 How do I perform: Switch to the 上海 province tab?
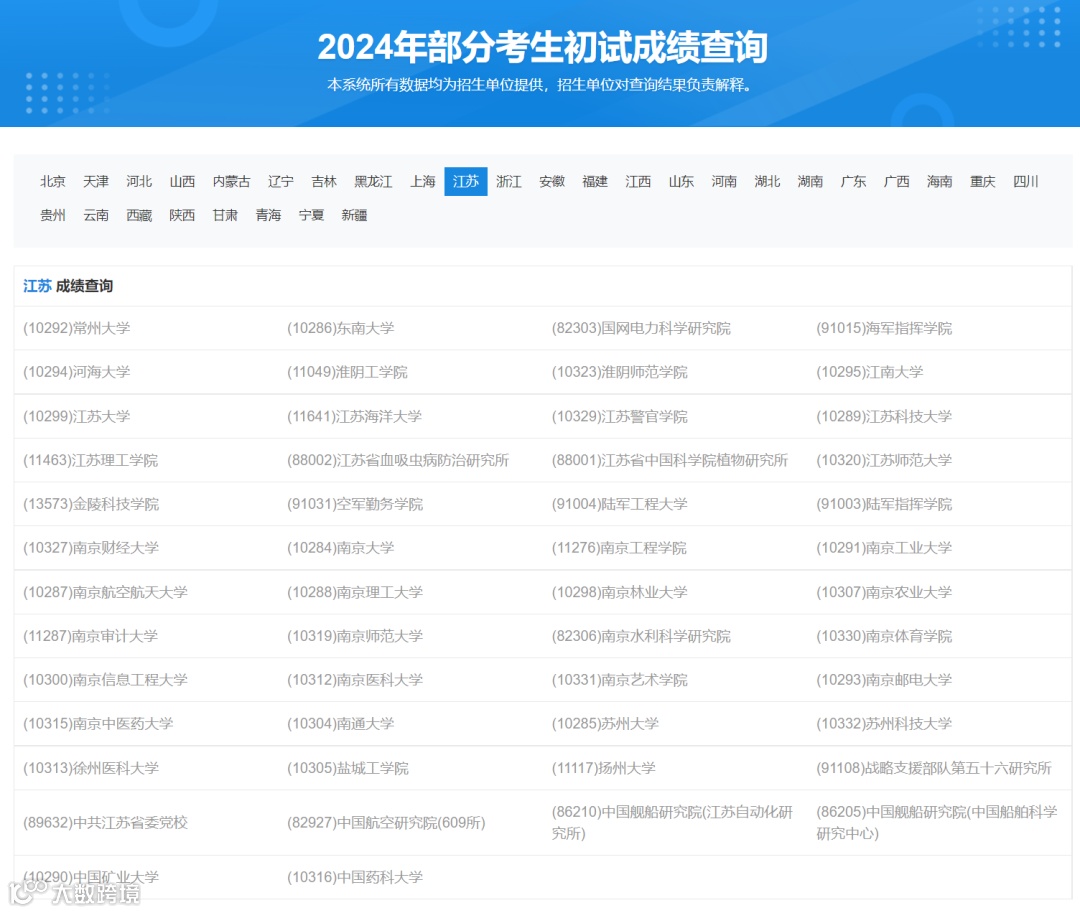[423, 181]
